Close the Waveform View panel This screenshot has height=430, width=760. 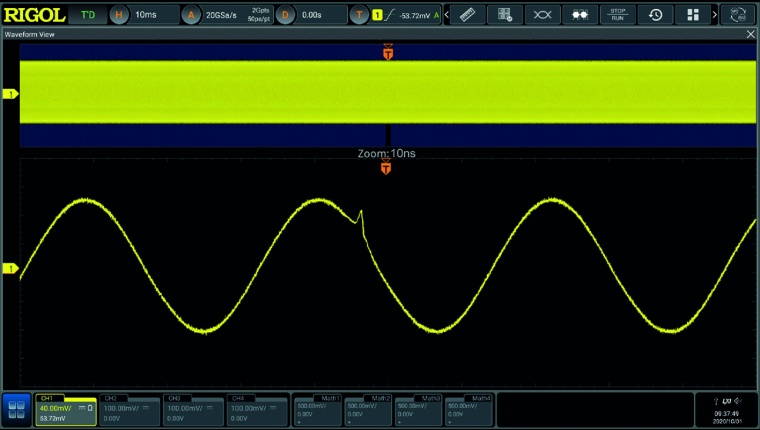pos(751,34)
